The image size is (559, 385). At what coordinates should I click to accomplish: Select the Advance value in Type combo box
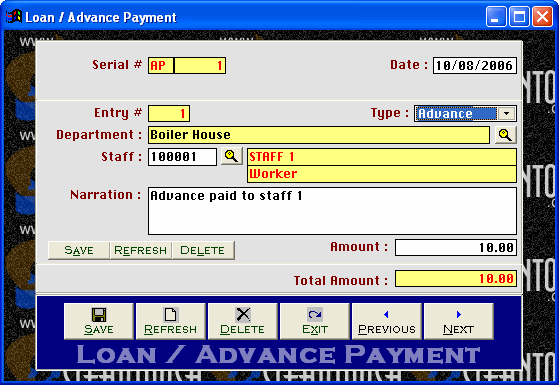coord(456,114)
